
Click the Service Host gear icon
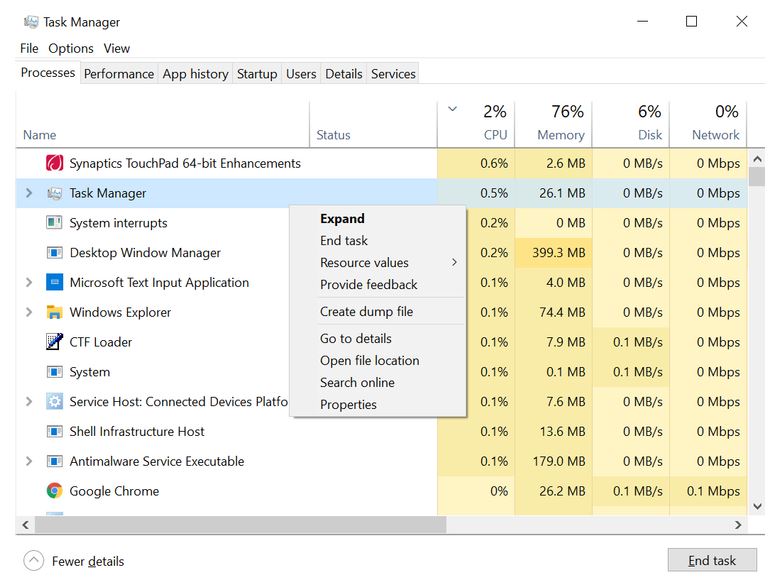point(54,401)
